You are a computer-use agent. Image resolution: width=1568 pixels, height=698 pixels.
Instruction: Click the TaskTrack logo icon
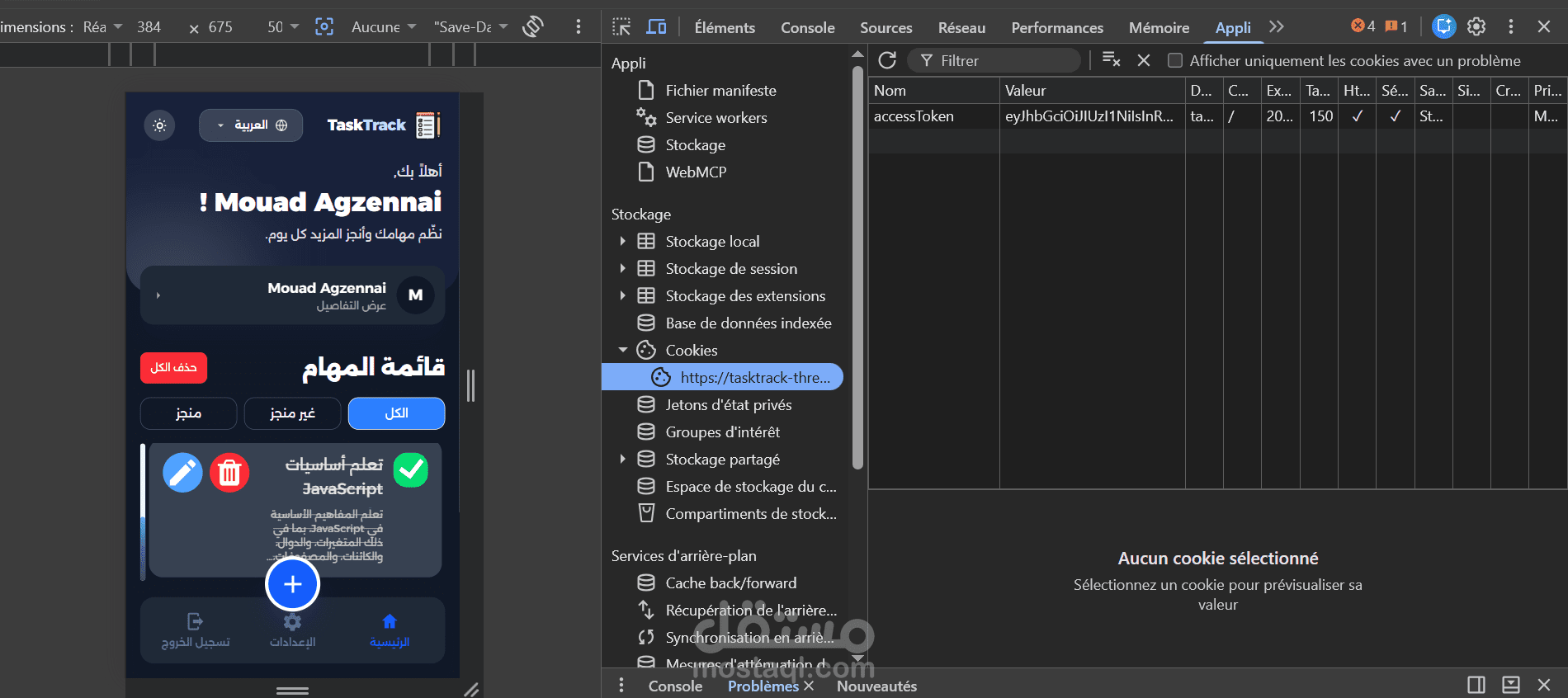(427, 125)
